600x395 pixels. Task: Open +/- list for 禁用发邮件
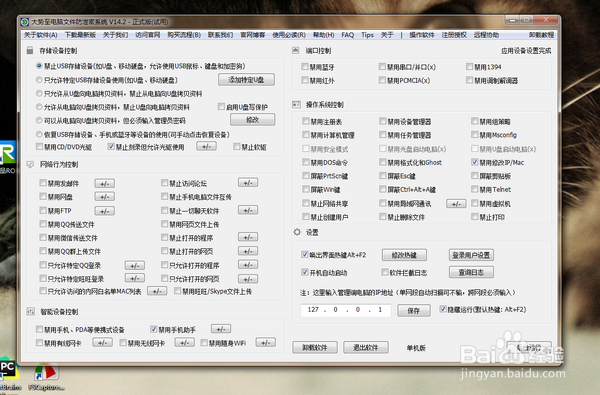pos(104,183)
